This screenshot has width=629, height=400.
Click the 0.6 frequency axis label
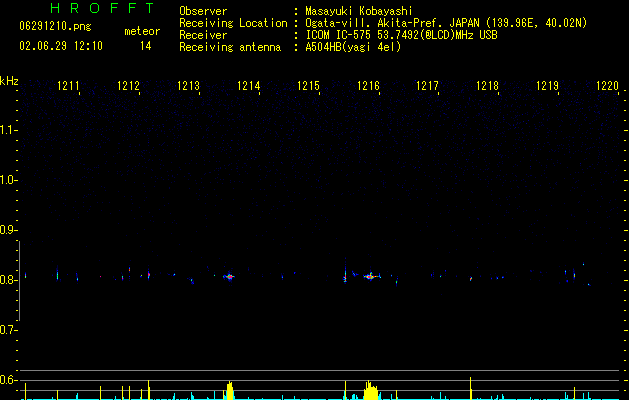8,380
